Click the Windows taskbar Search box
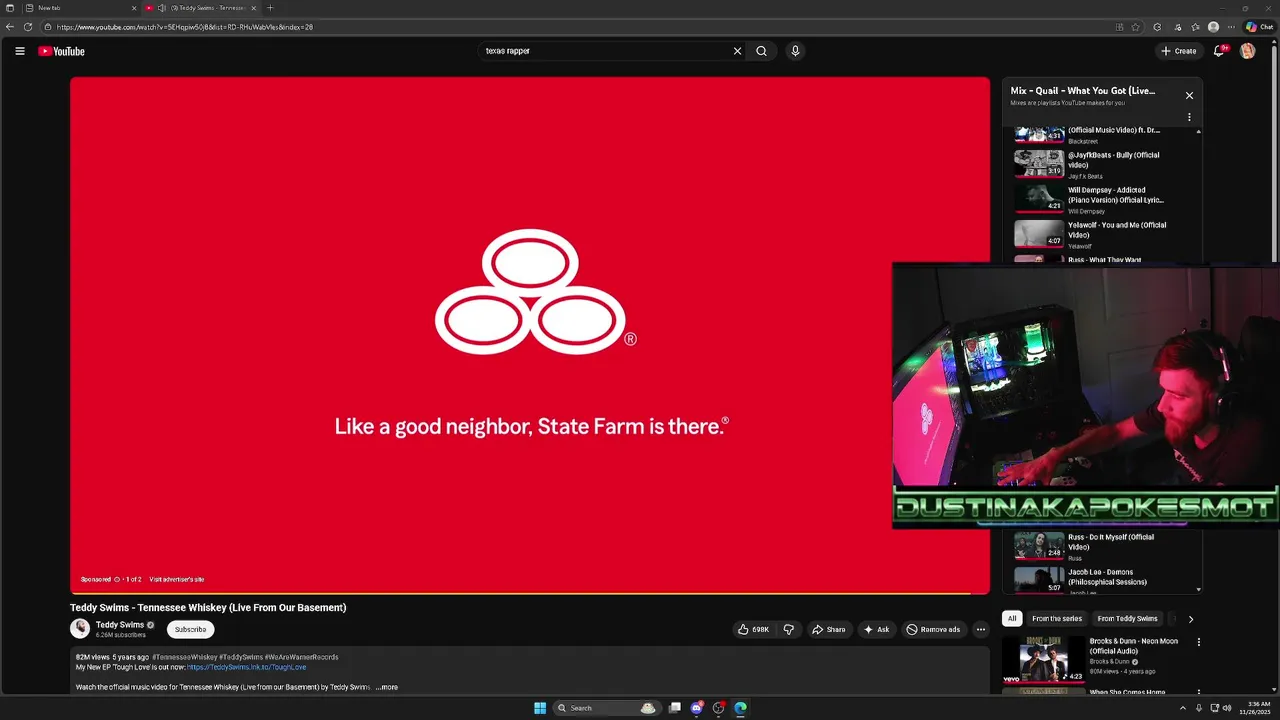 607,708
